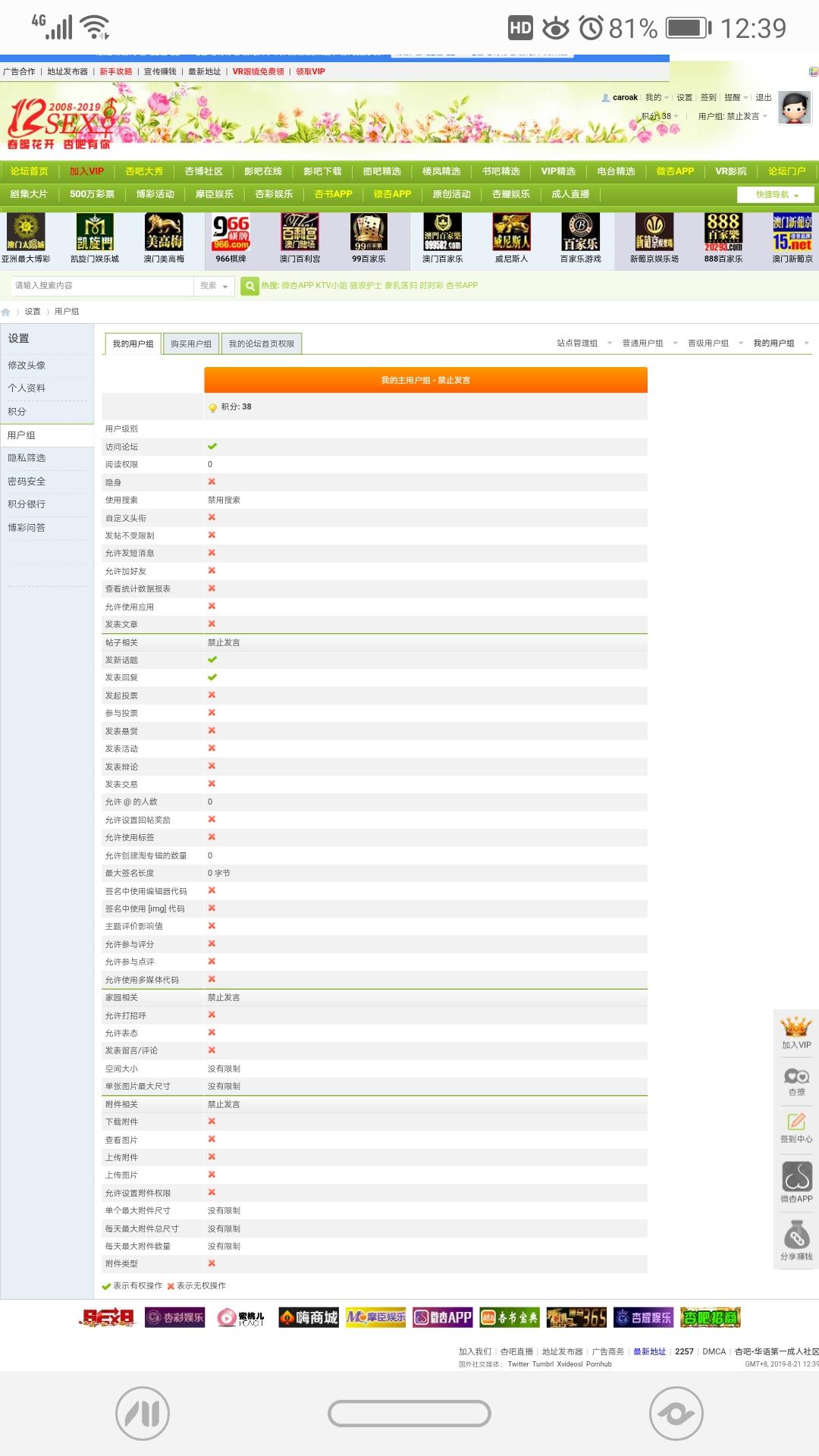Select 隐私筛选 in settings sidebar
819x1456 pixels.
point(27,458)
